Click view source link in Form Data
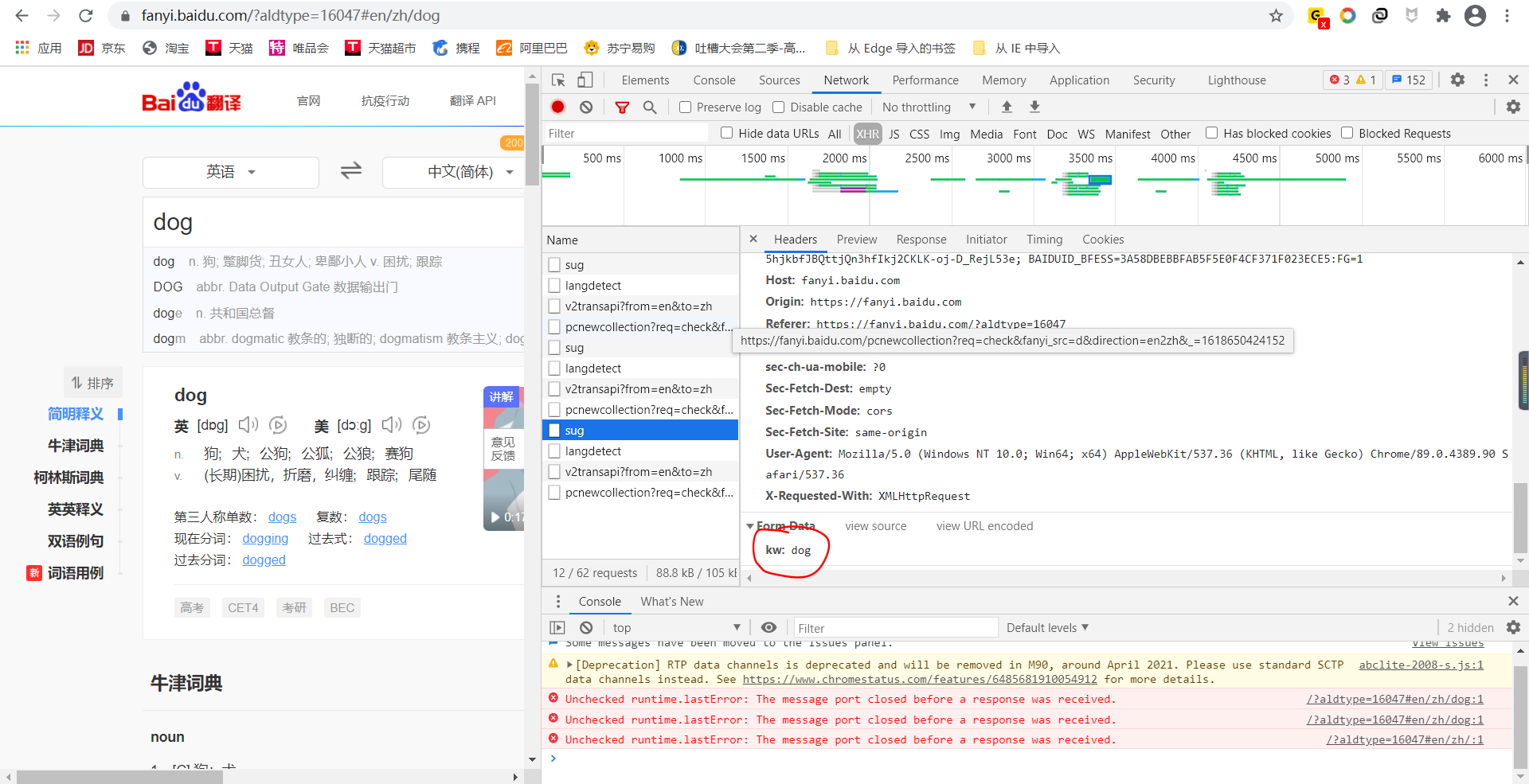The image size is (1529, 784). click(875, 526)
